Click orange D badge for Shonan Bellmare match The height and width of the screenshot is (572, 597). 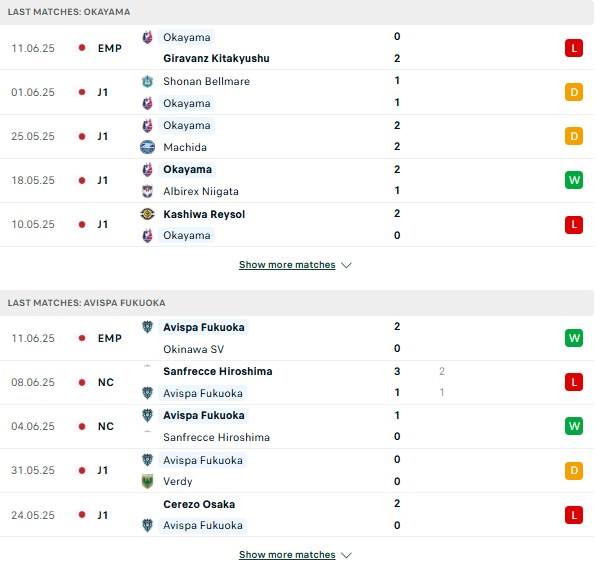click(x=574, y=92)
